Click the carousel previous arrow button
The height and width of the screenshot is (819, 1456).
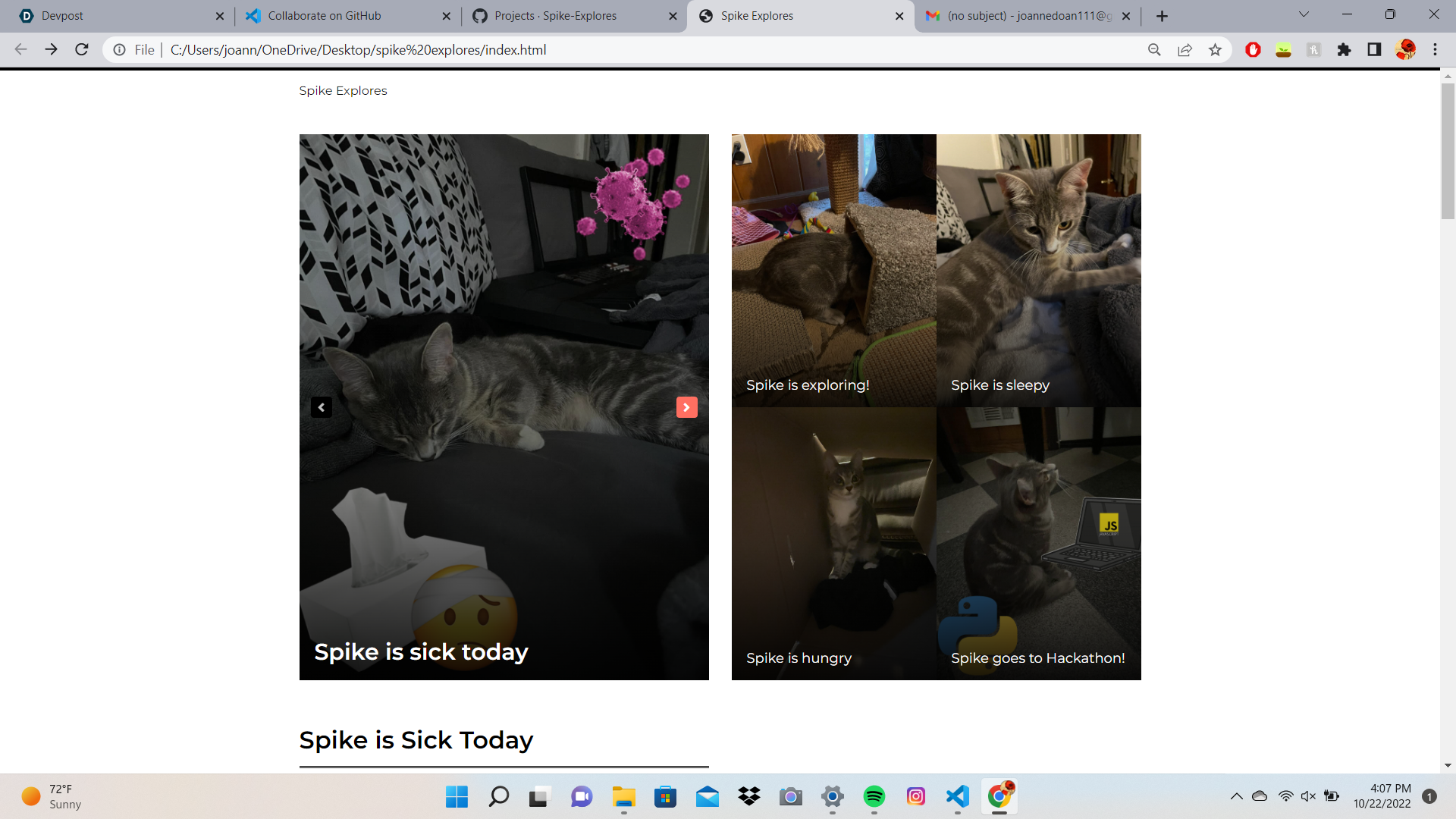pyautogui.click(x=322, y=407)
